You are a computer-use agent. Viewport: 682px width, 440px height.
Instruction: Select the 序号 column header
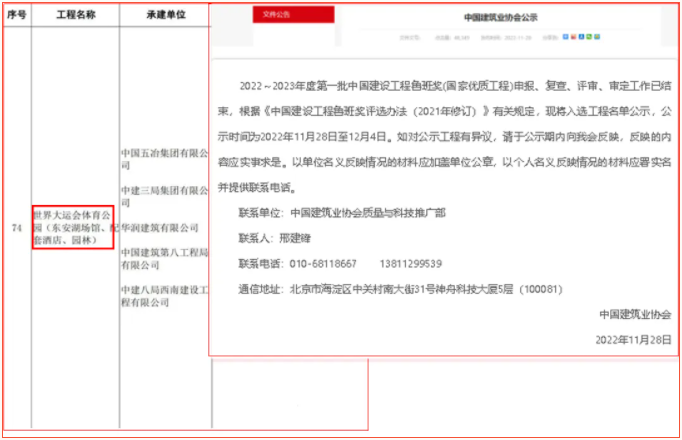[x=17, y=14]
